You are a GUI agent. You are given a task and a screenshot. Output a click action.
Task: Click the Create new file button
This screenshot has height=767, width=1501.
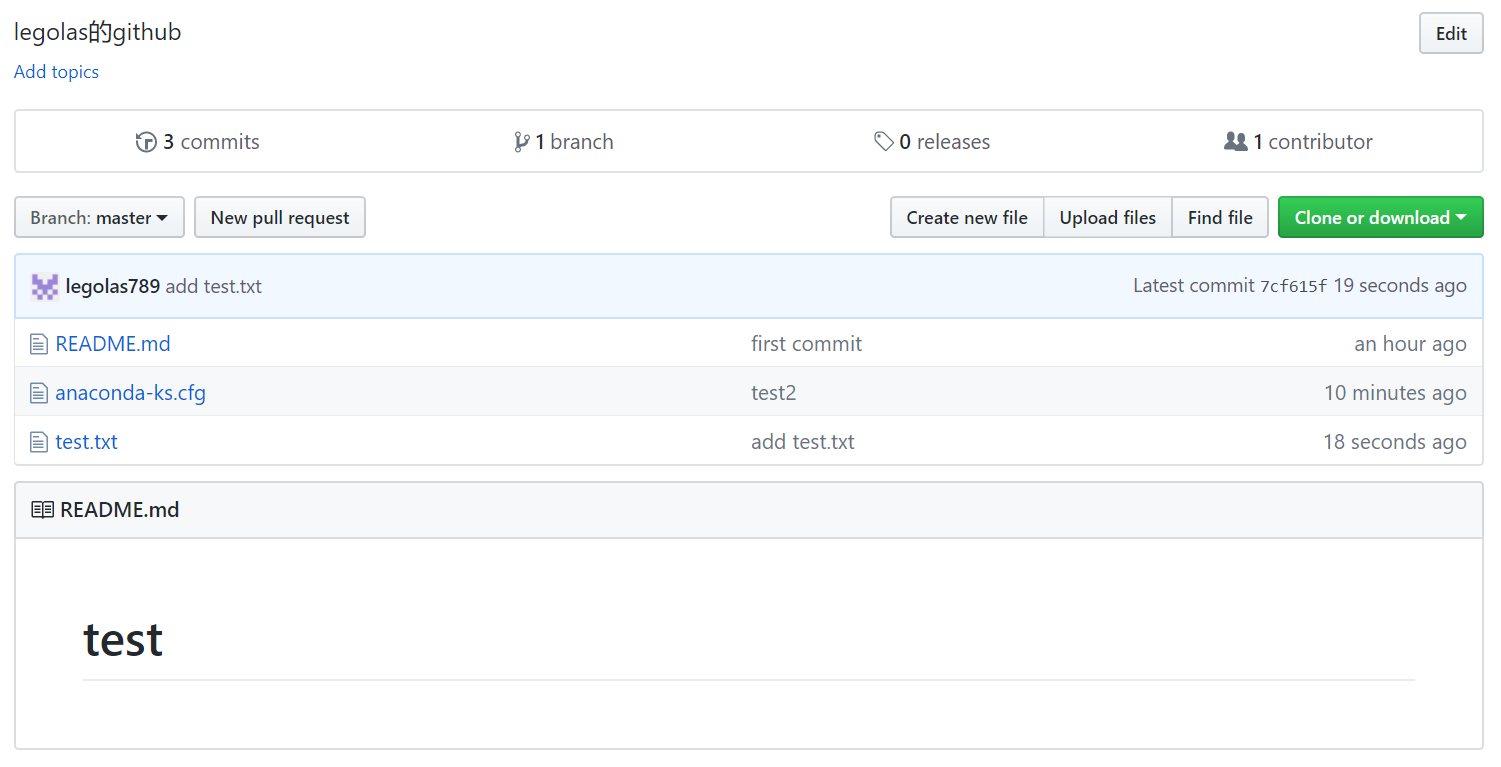pyautogui.click(x=967, y=217)
